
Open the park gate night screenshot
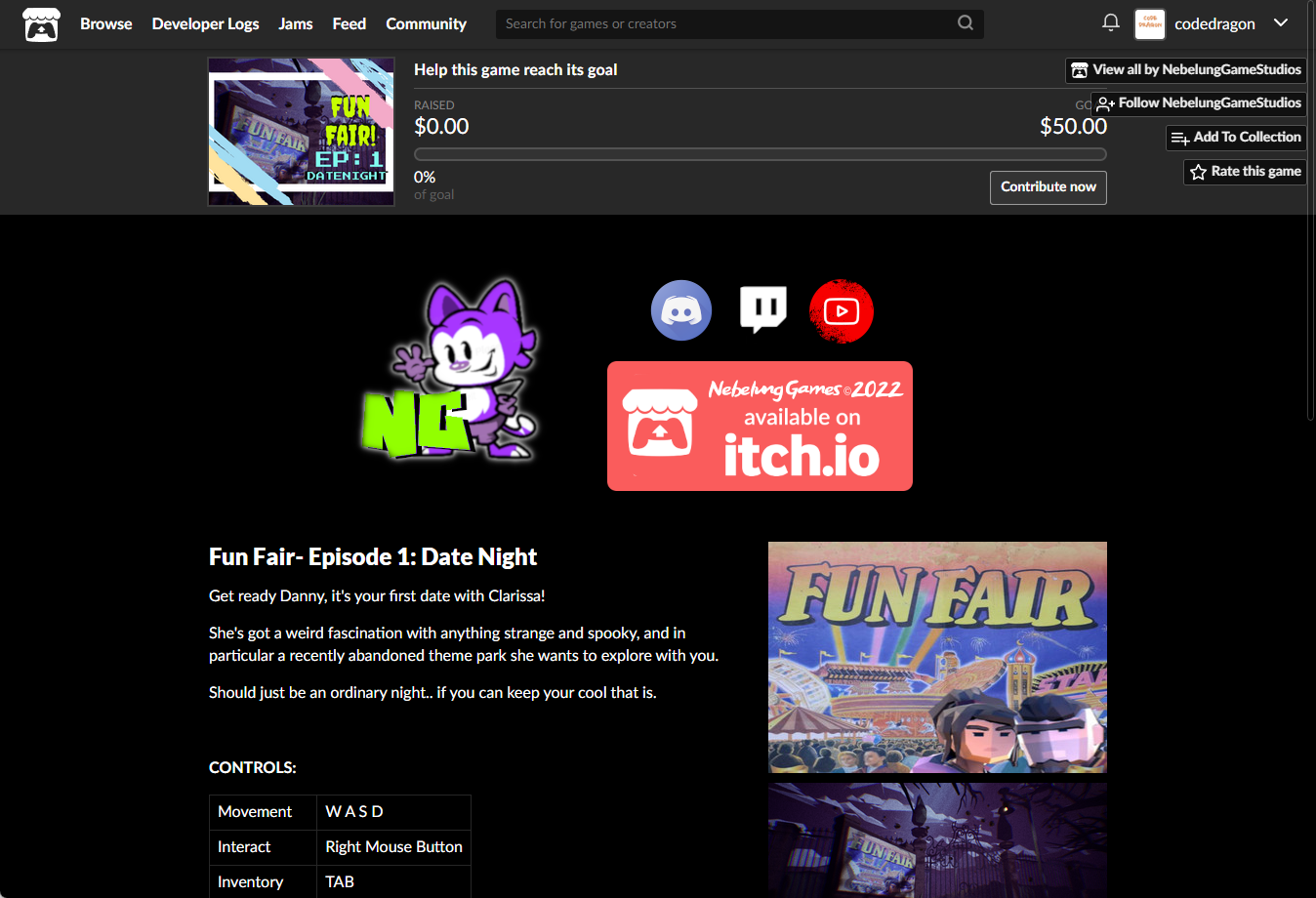click(937, 840)
